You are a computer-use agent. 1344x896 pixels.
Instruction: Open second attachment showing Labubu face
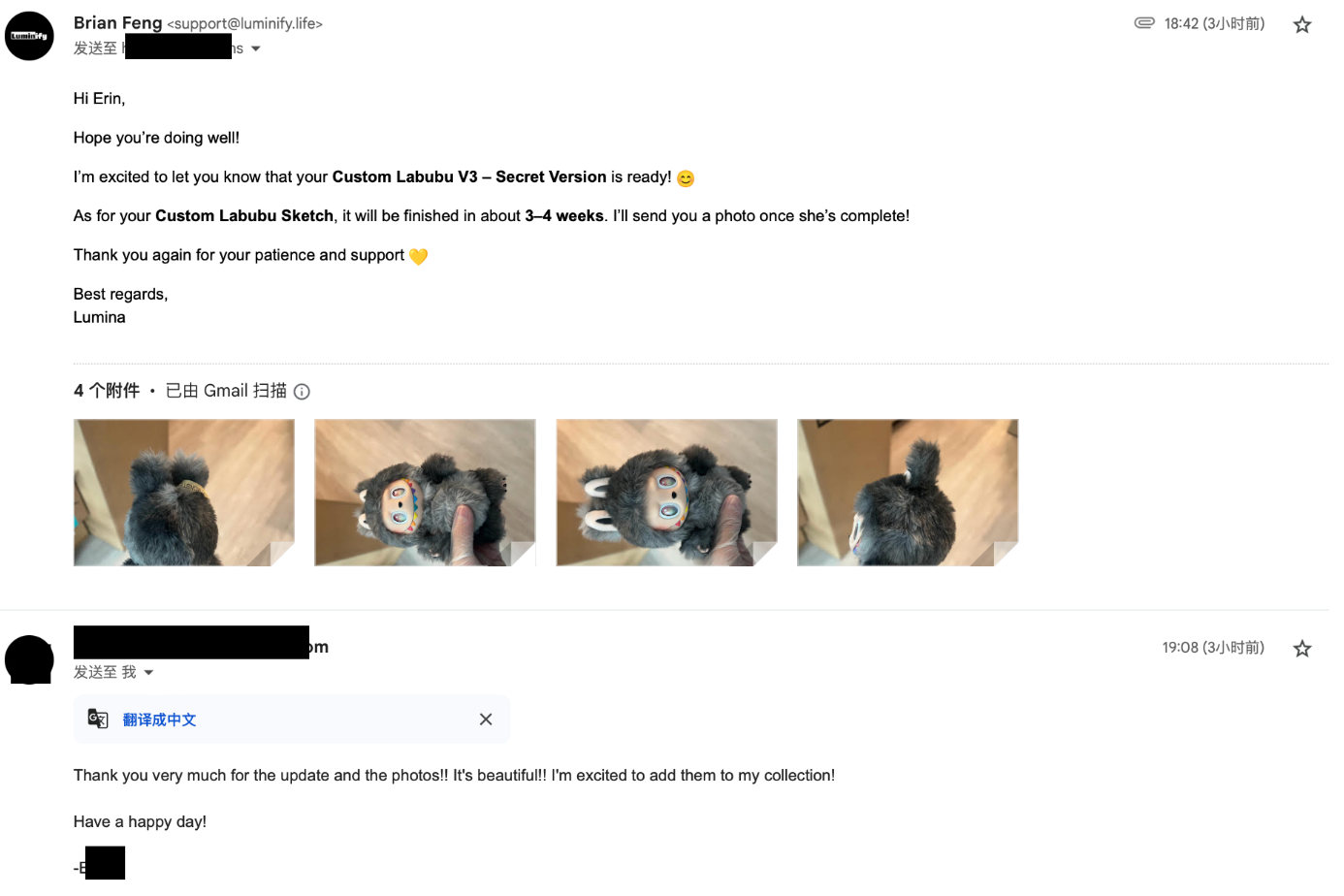pos(425,493)
